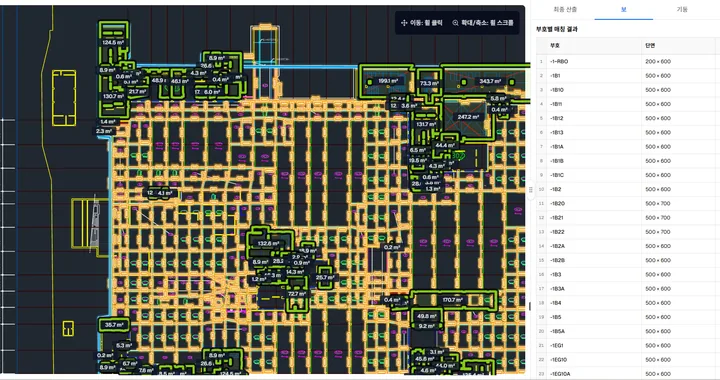The image size is (720, 380).
Task: Click the 2.3 m² area label
Action: click(x=104, y=131)
